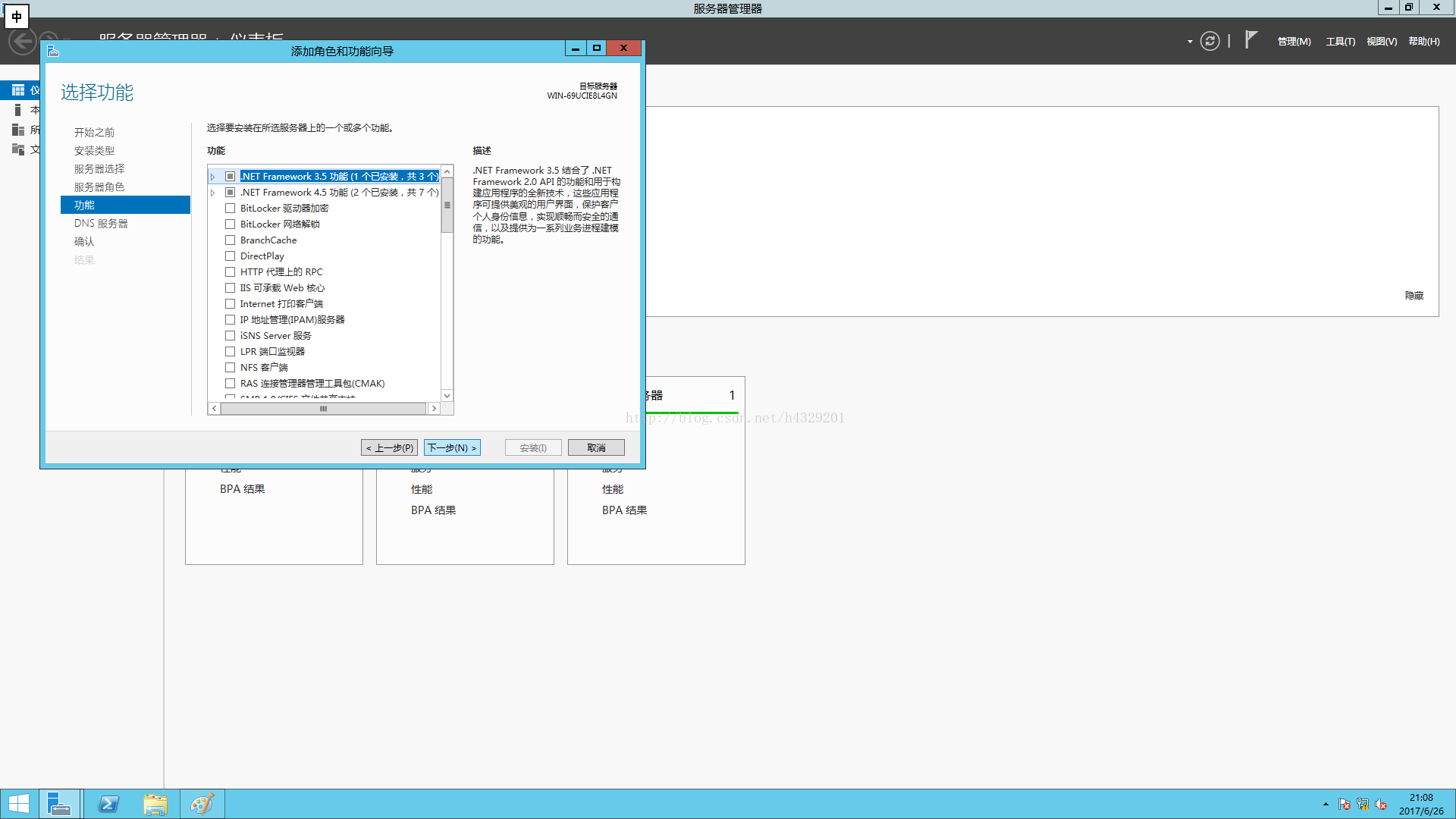The image size is (1456, 819).
Task: Click the back arrow in Server Manager header
Action: [x=21, y=42]
